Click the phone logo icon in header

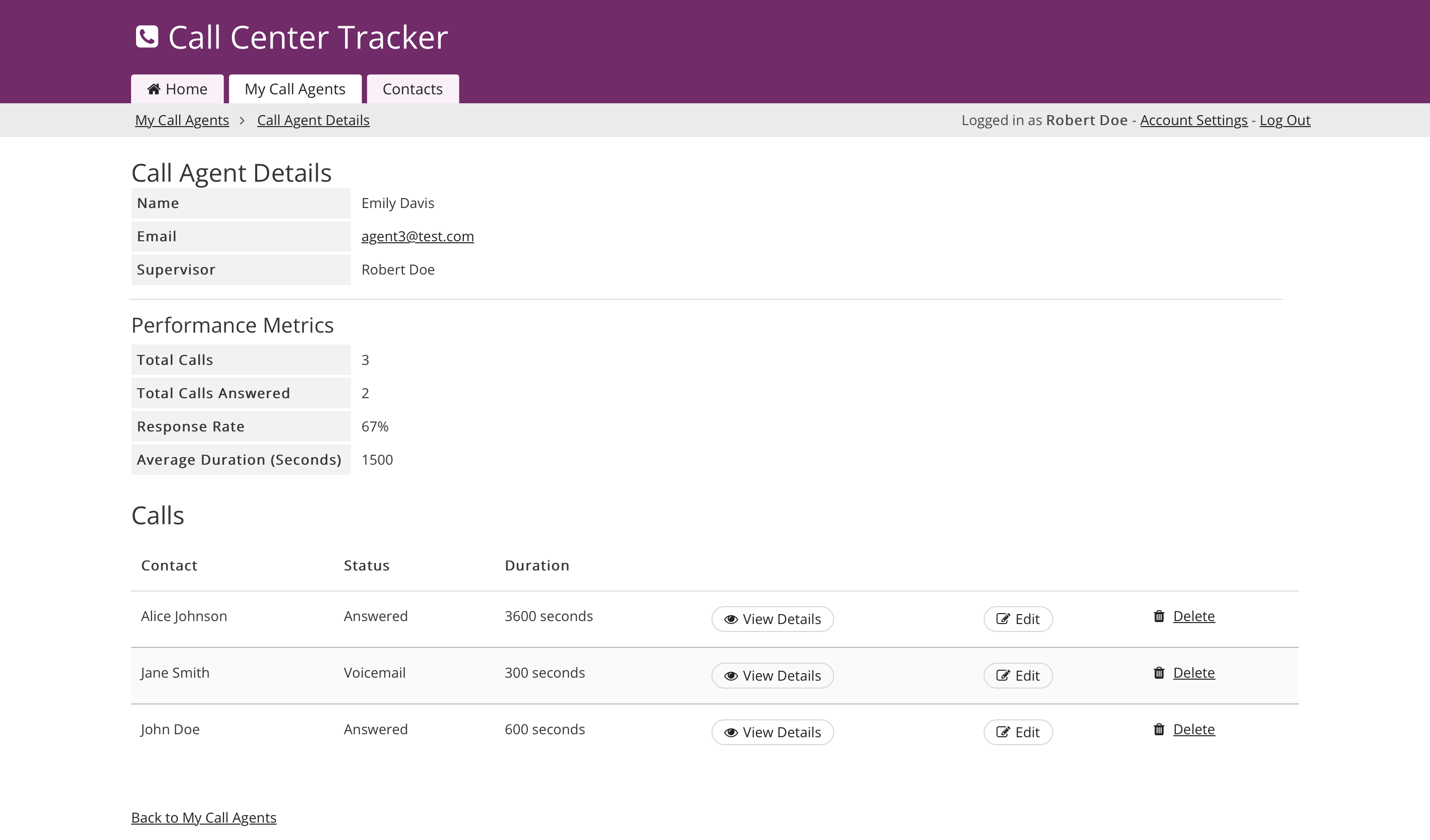(x=147, y=37)
